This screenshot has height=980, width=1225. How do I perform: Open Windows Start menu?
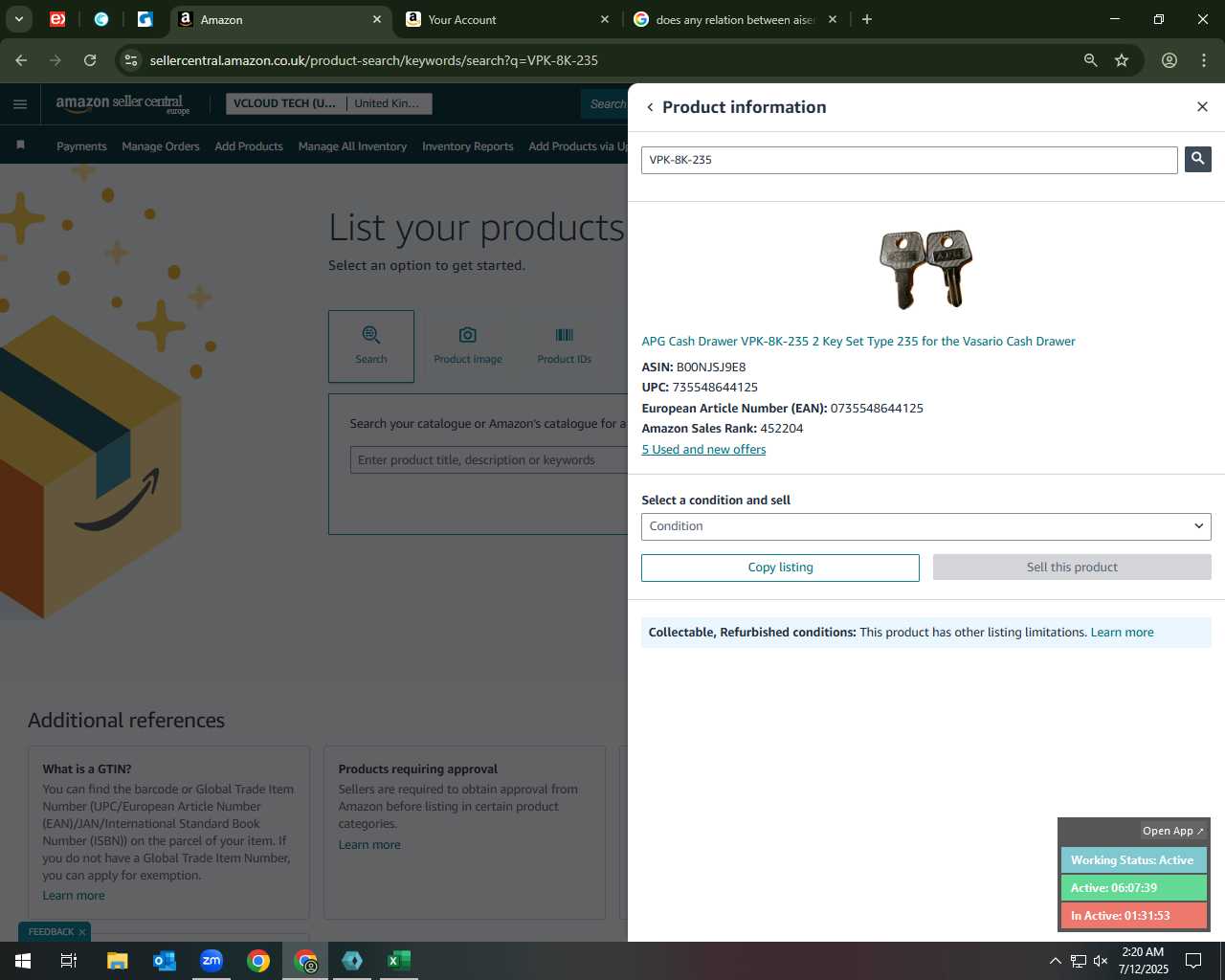click(x=23, y=961)
